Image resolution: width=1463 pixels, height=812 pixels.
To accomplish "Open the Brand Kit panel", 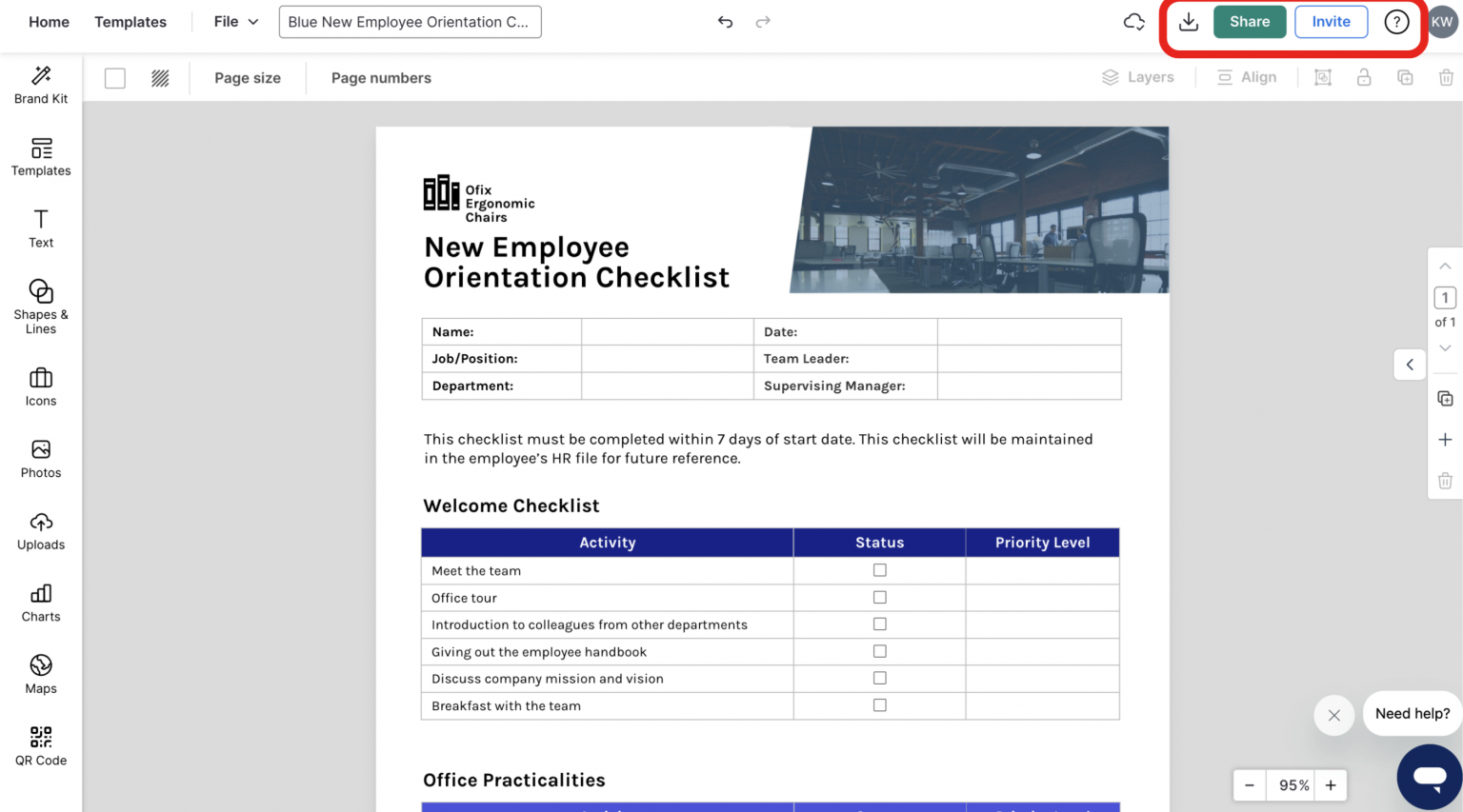I will tap(40, 85).
